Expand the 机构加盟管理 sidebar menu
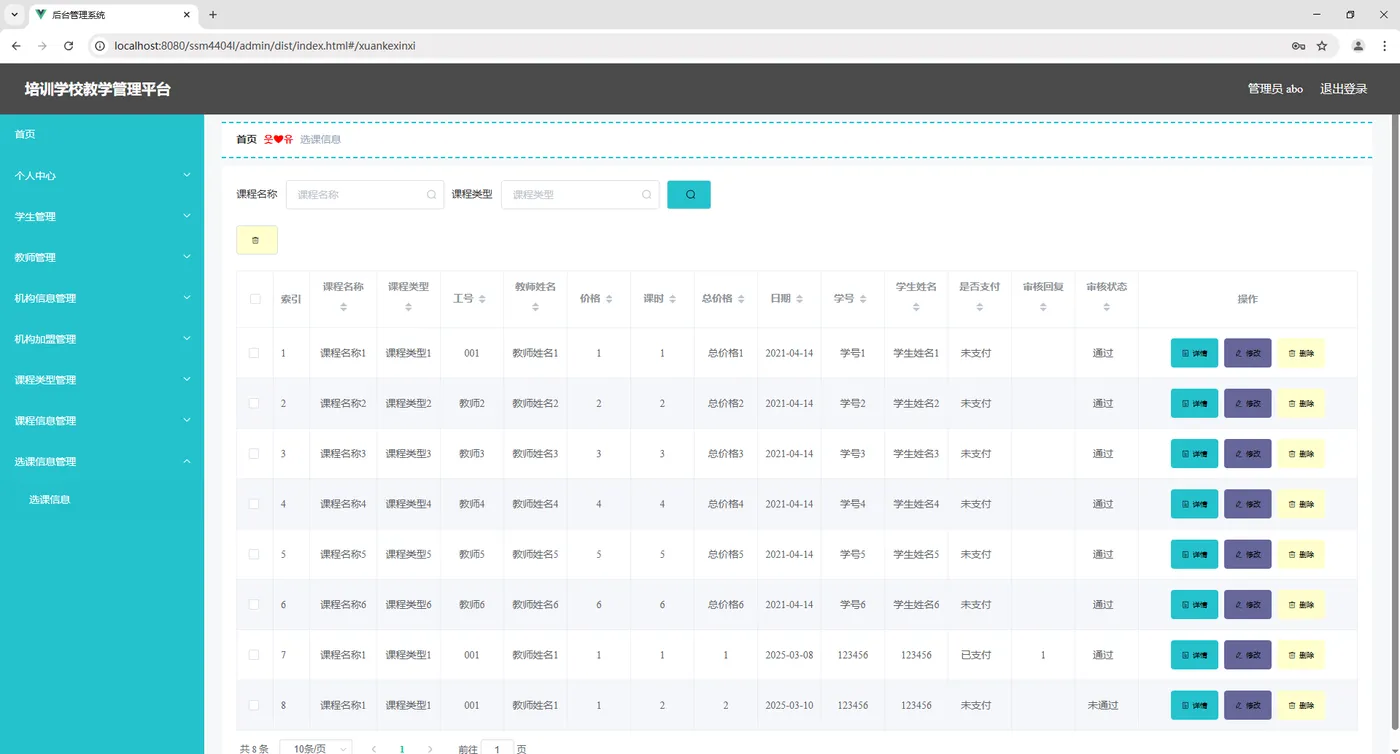This screenshot has width=1400, height=754. click(x=102, y=339)
